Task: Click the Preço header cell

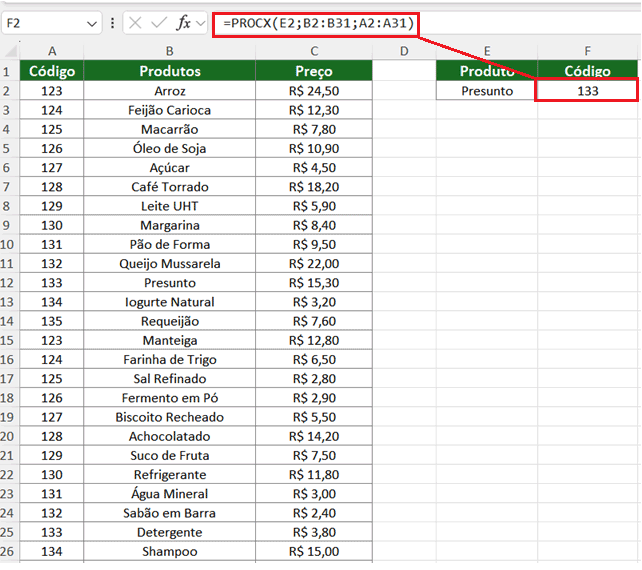Action: coord(314,71)
